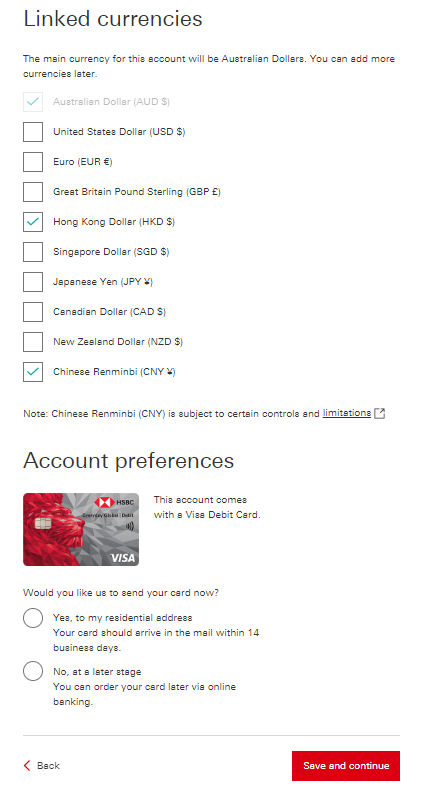Viewport: 443px width, 787px height.
Task: Untick the Chinese Renminbi checkbox
Action: pyautogui.click(x=33, y=372)
